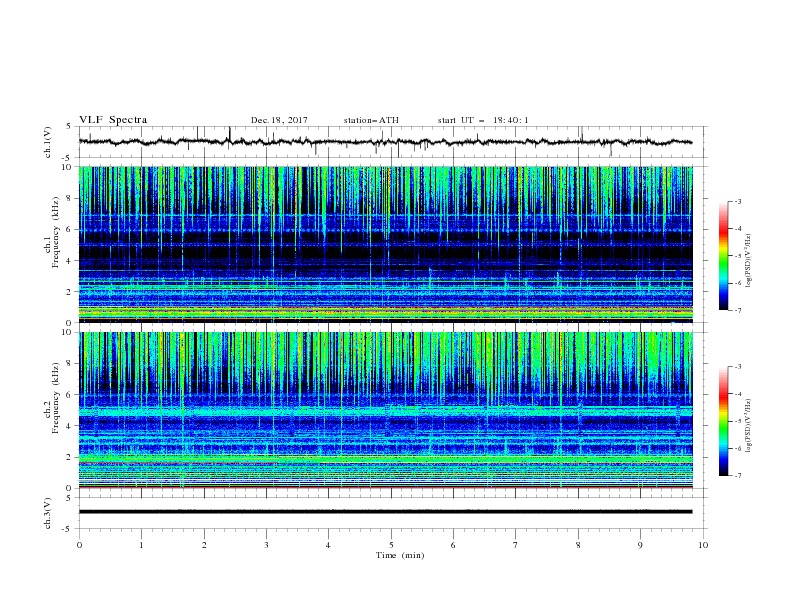
Task: Click the "8" tick on the time axis
Action: pos(578,545)
